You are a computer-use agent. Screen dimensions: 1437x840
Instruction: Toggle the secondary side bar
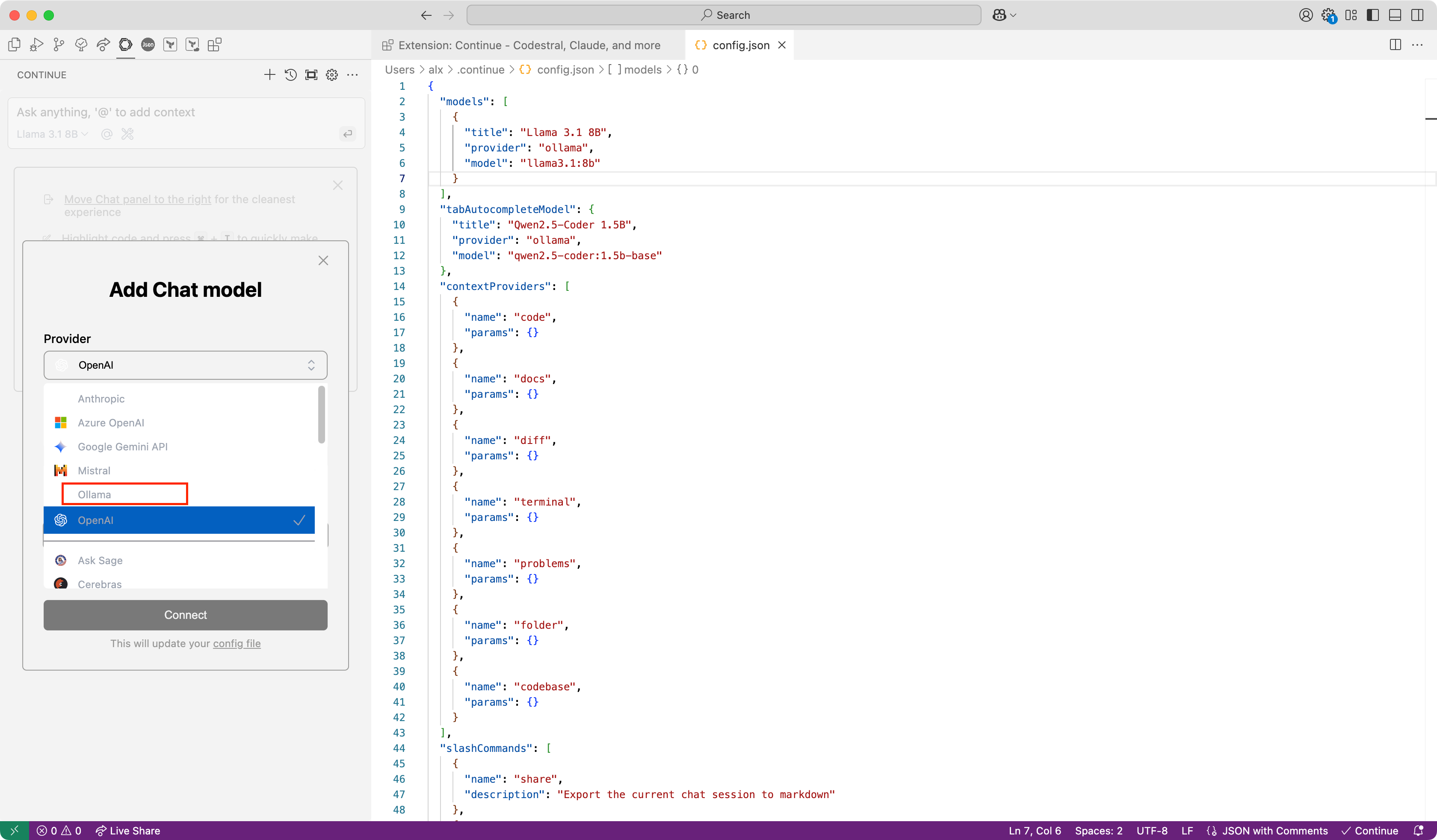[x=1417, y=15]
